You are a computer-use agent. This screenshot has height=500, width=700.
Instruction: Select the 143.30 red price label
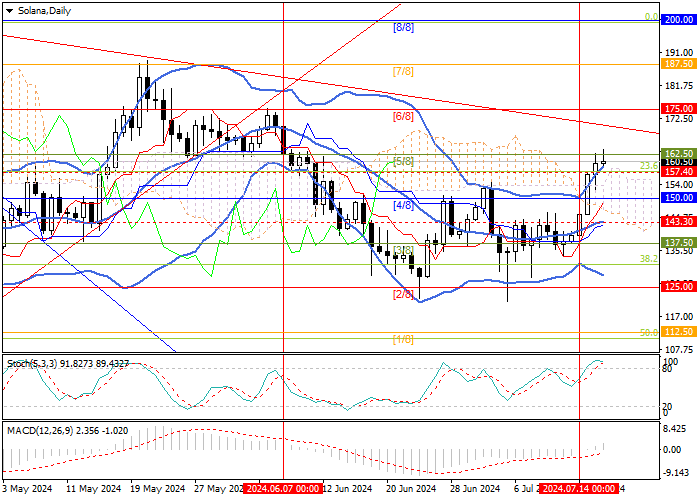679,221
